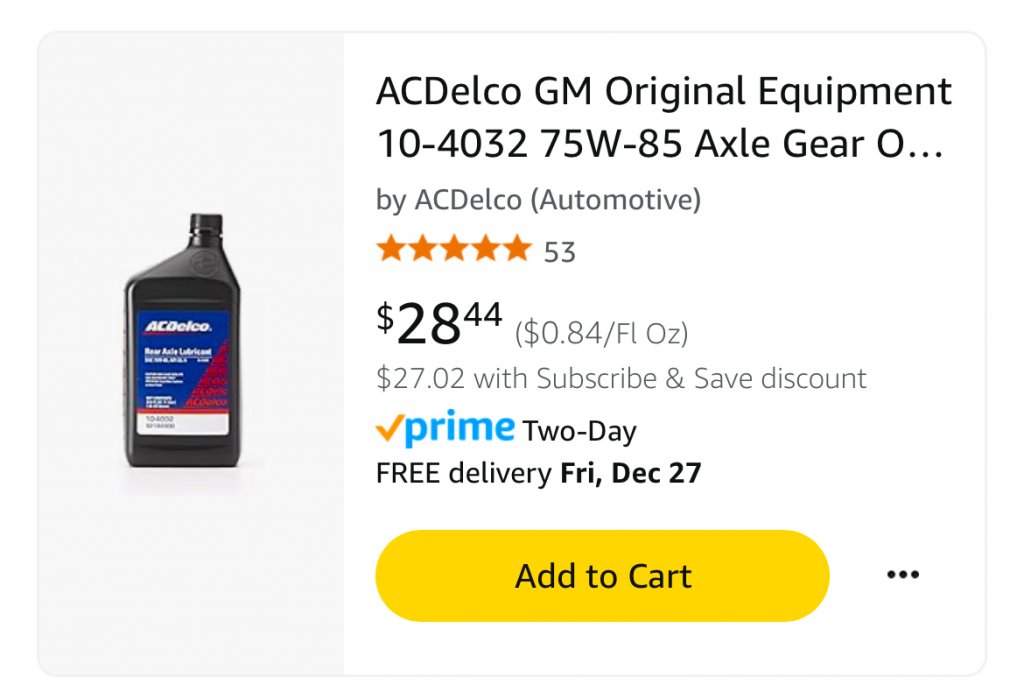Click the last orange star in rating
This screenshot has height=699, width=1024.
(517, 249)
